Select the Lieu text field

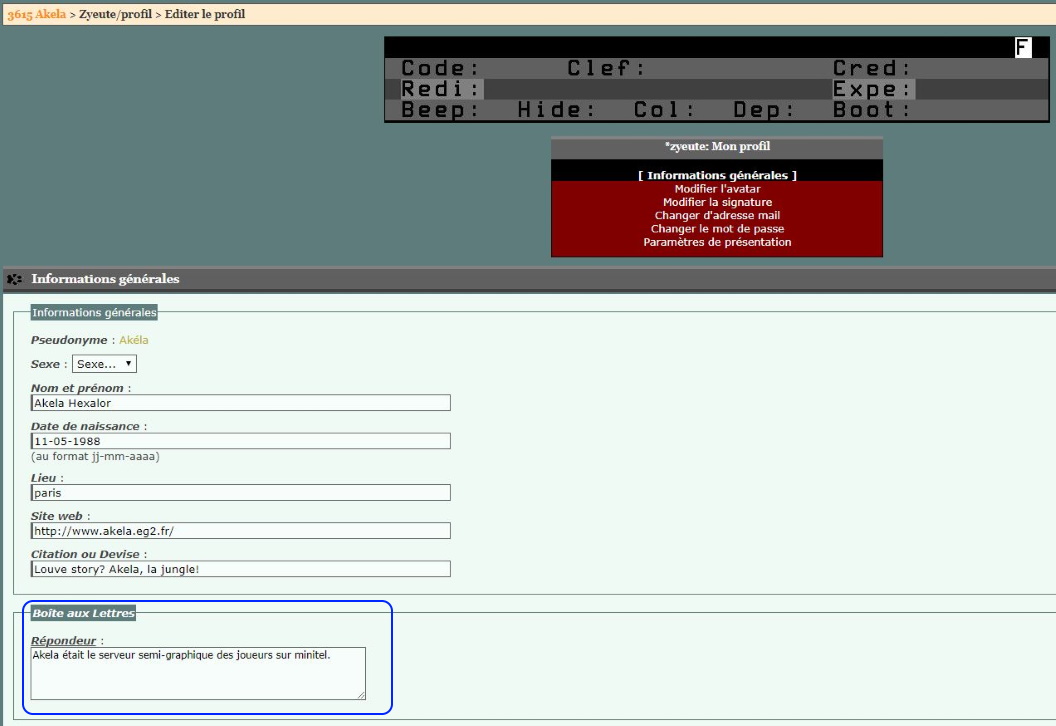point(240,493)
